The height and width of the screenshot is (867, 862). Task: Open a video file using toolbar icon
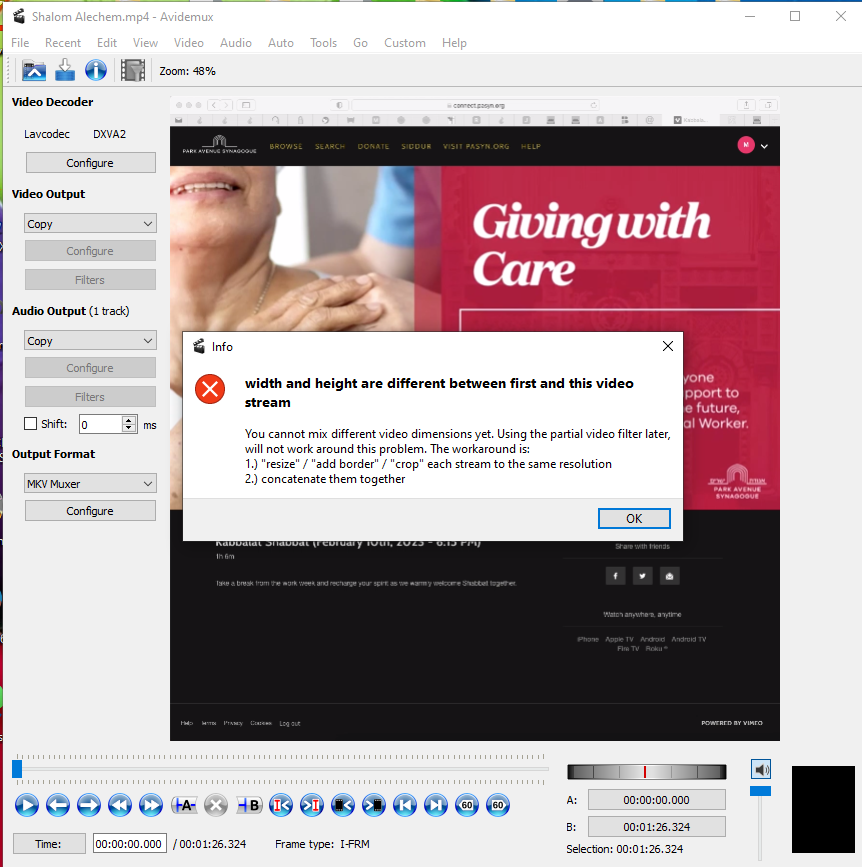34,70
